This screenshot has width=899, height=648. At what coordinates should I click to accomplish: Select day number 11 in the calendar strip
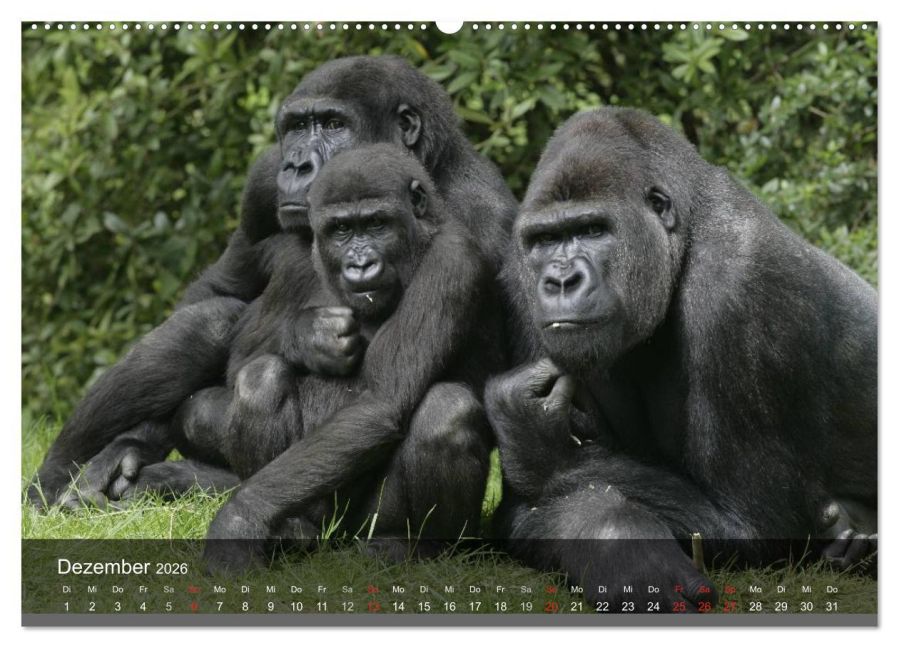(322, 606)
